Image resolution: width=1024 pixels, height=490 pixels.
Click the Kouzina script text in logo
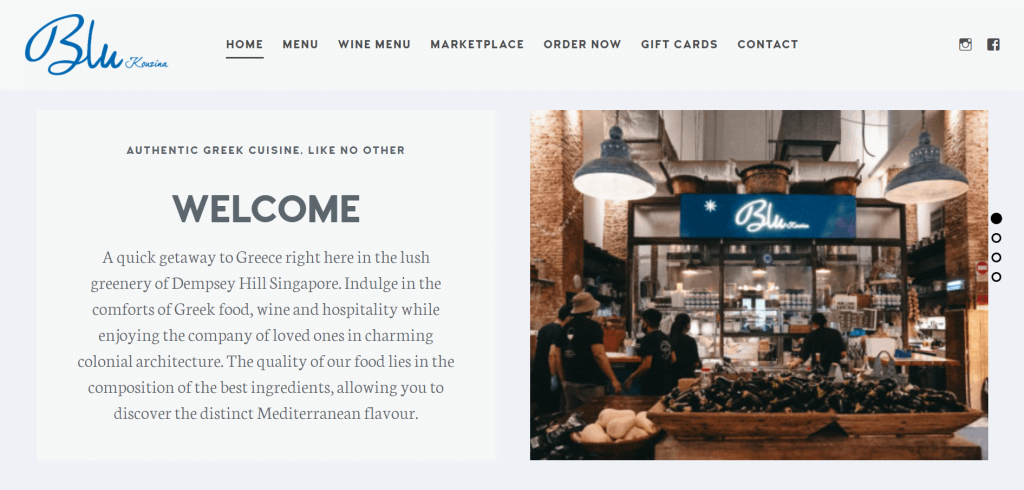tap(147, 63)
